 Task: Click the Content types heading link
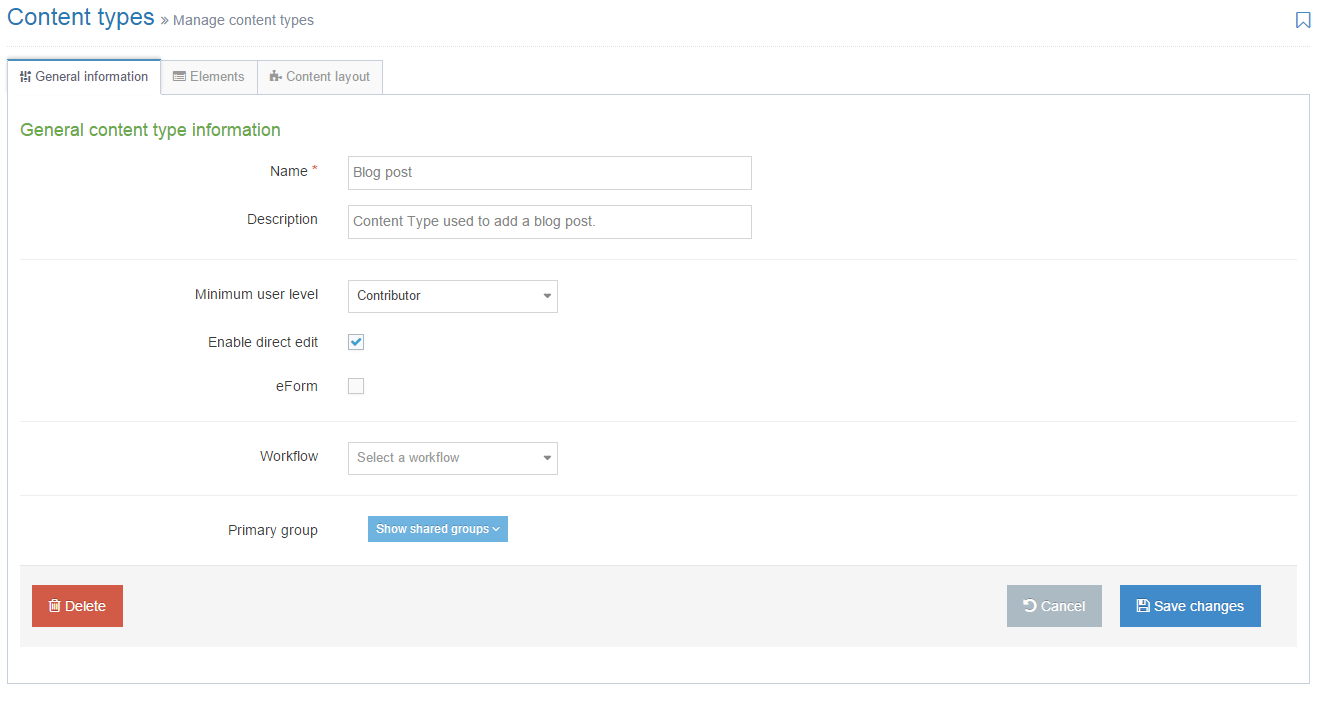[81, 18]
